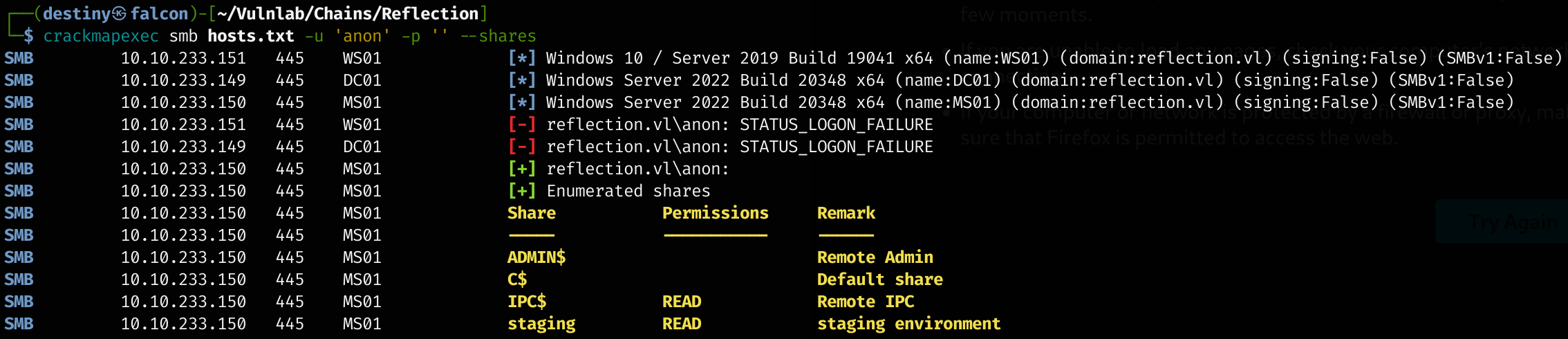The width and height of the screenshot is (1568, 339).
Task: Select the IPC$ share name
Action: point(527,302)
